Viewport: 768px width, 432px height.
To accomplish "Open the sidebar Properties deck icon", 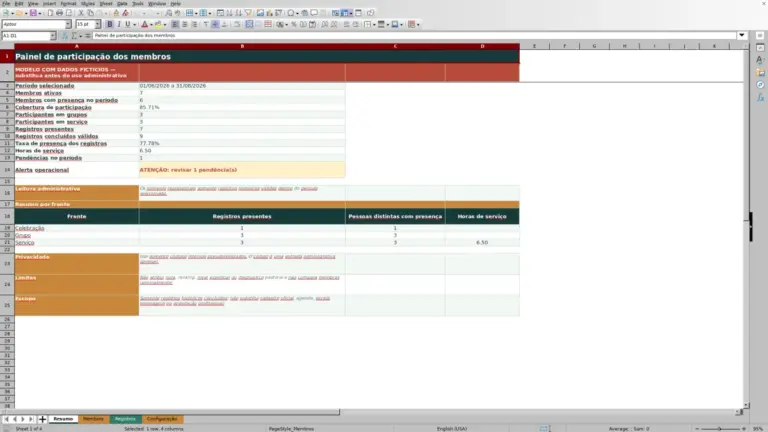I will click(760, 48).
